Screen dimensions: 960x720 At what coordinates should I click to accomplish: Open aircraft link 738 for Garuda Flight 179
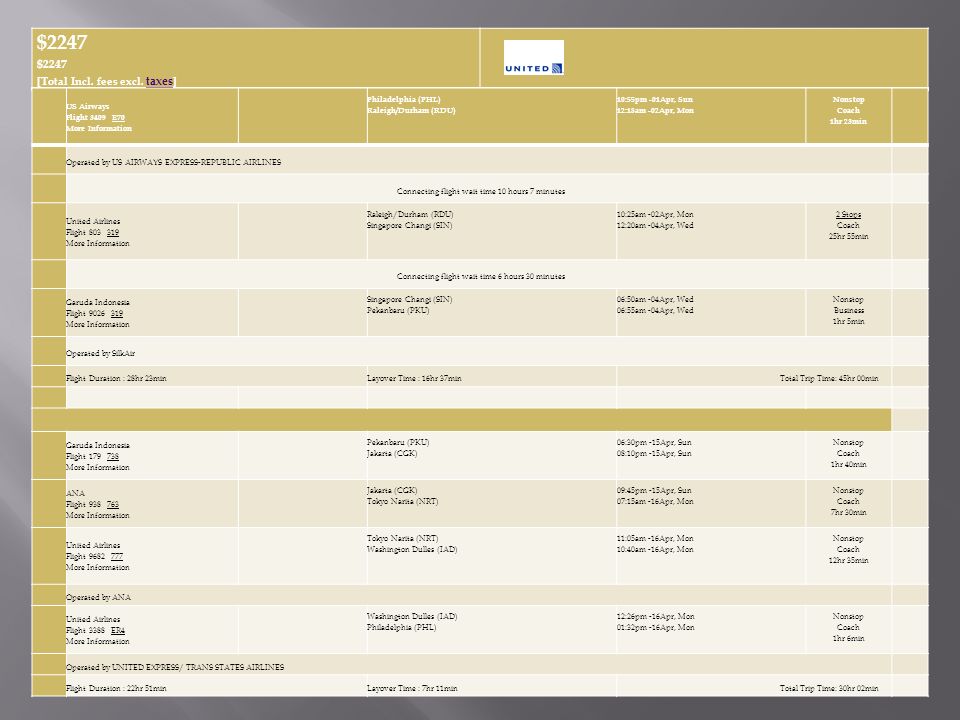[x=113, y=457]
